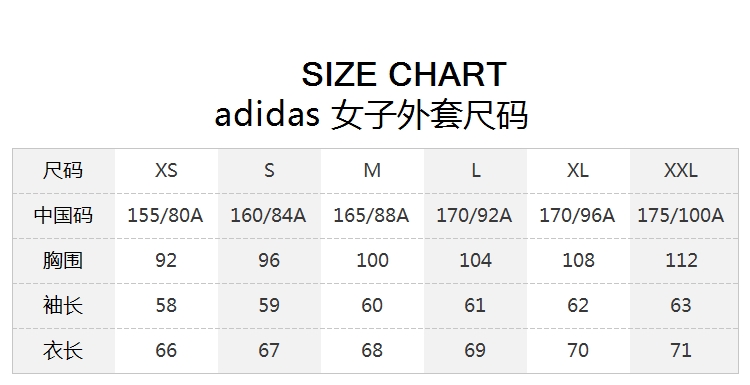Click the XS size column header
The image size is (750, 385).
[x=166, y=171]
